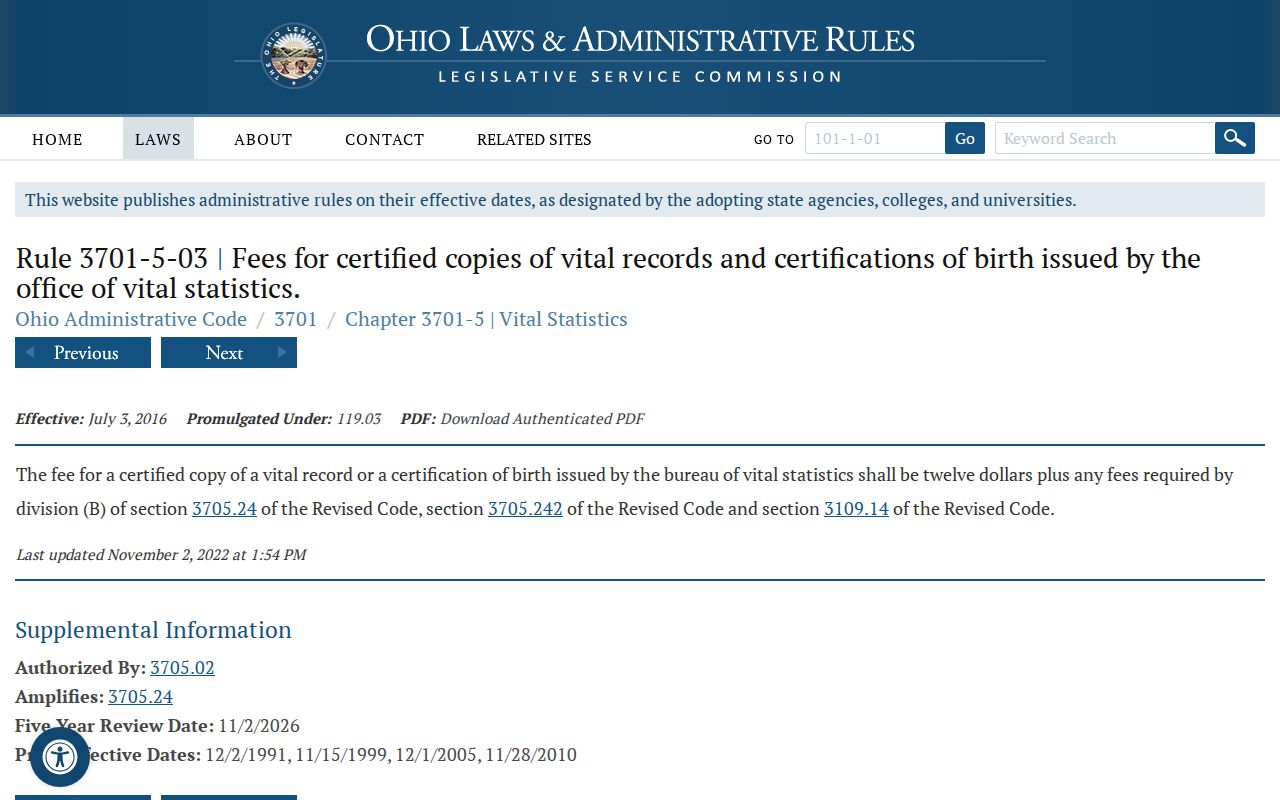
Task: Open Authorized By 3705.02 link
Action: 182,667
